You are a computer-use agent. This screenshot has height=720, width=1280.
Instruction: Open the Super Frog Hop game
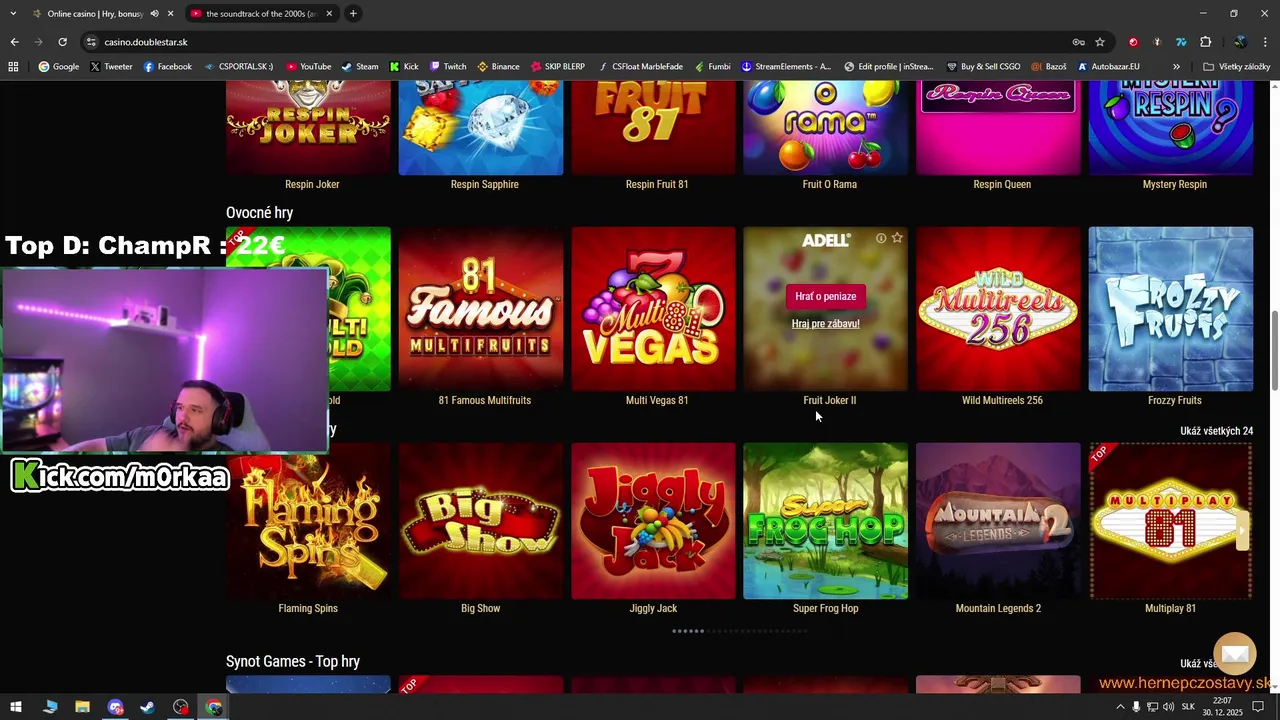[826, 521]
